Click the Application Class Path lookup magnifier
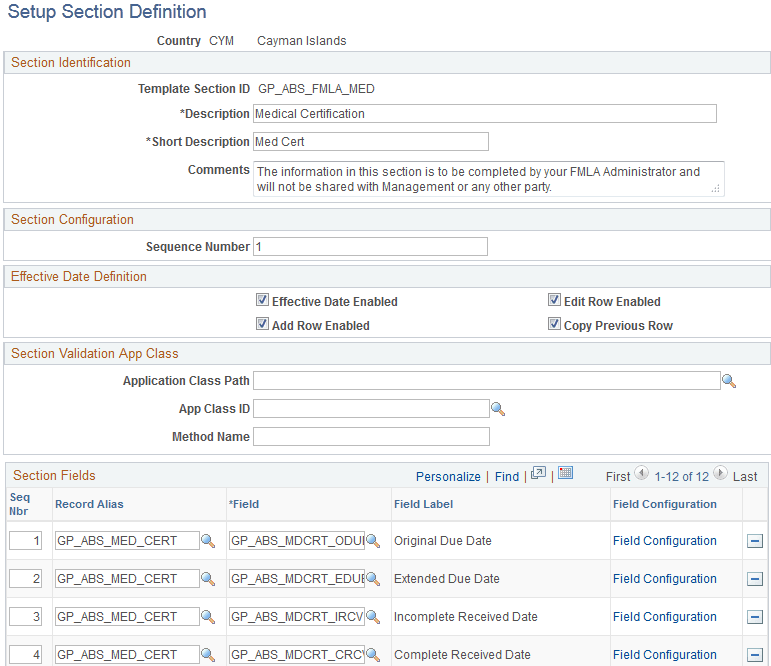 click(x=729, y=381)
